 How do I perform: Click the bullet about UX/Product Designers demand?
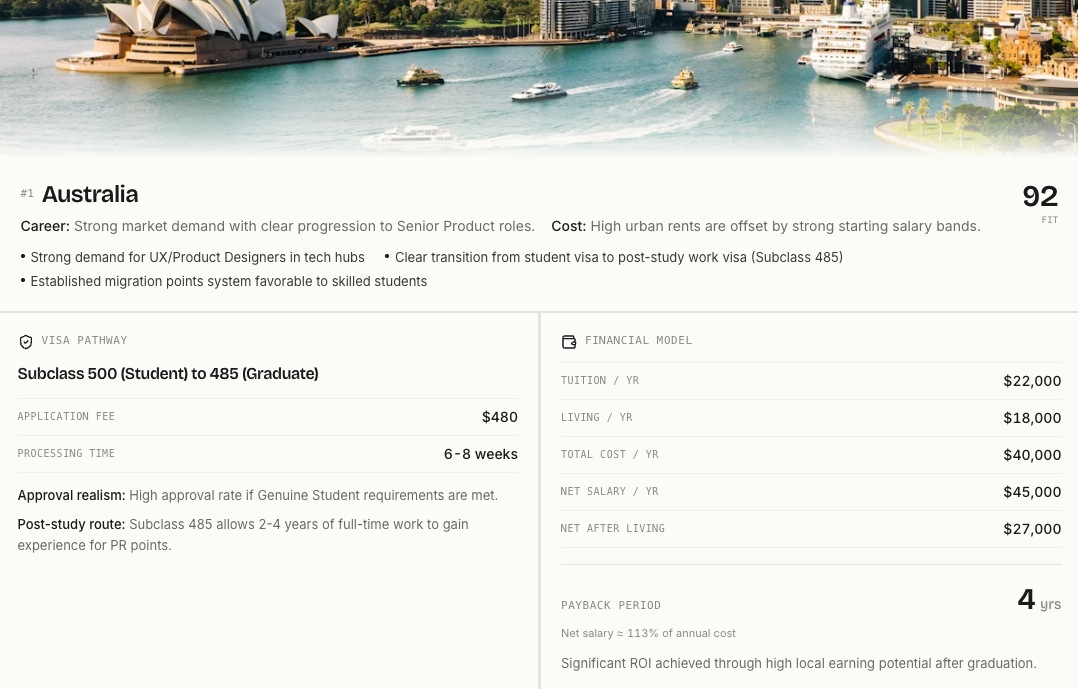[x=192, y=257]
